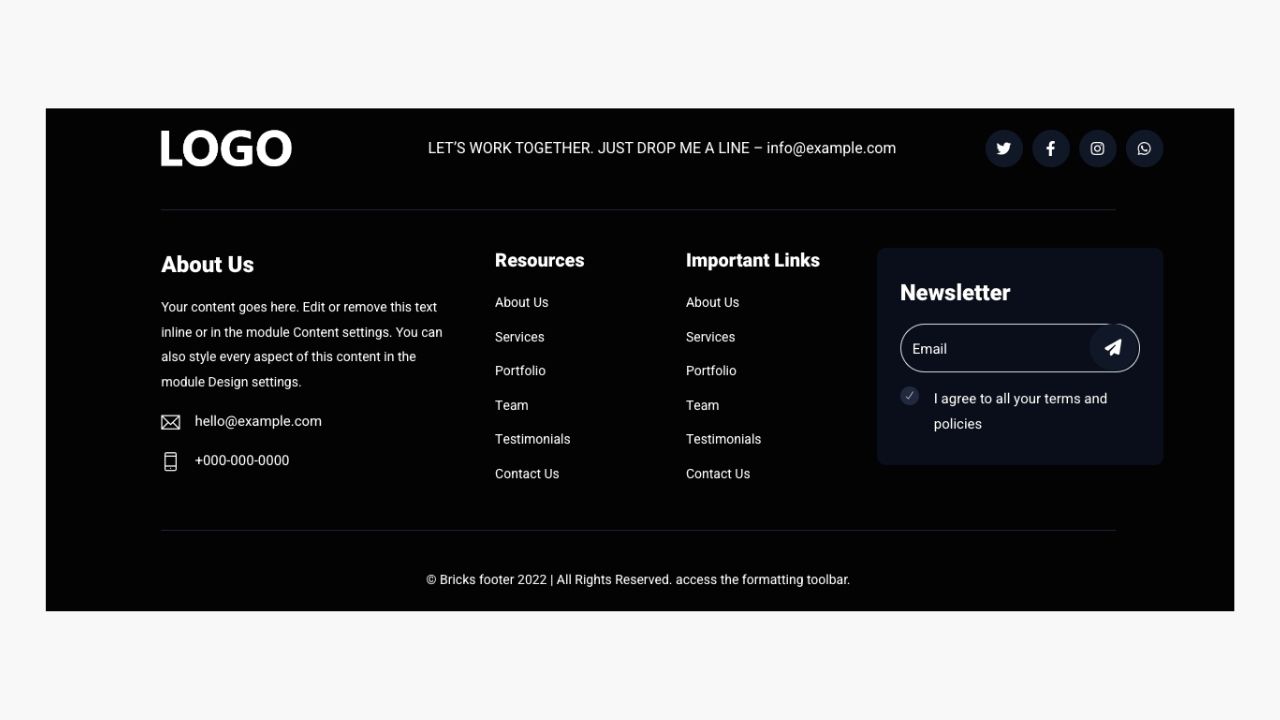Viewport: 1280px width, 720px height.
Task: Open Testimonials under Resources
Action: tap(532, 439)
